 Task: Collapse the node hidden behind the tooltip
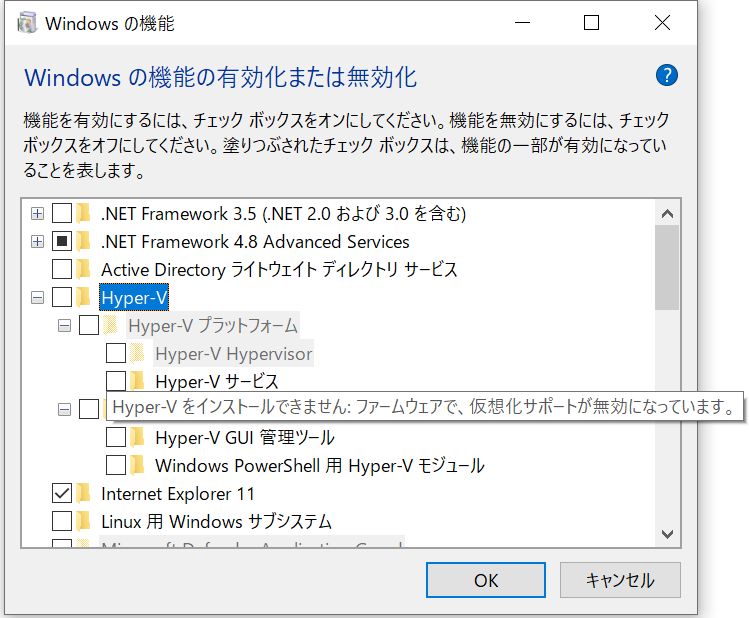click(x=64, y=410)
